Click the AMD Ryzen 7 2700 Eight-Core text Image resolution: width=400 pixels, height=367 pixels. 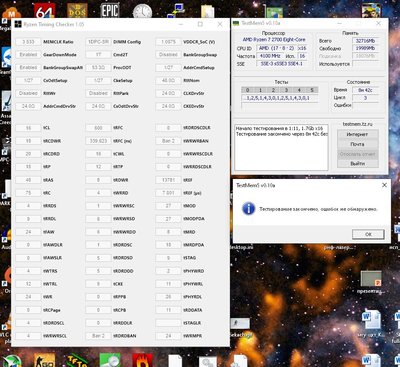274,40
